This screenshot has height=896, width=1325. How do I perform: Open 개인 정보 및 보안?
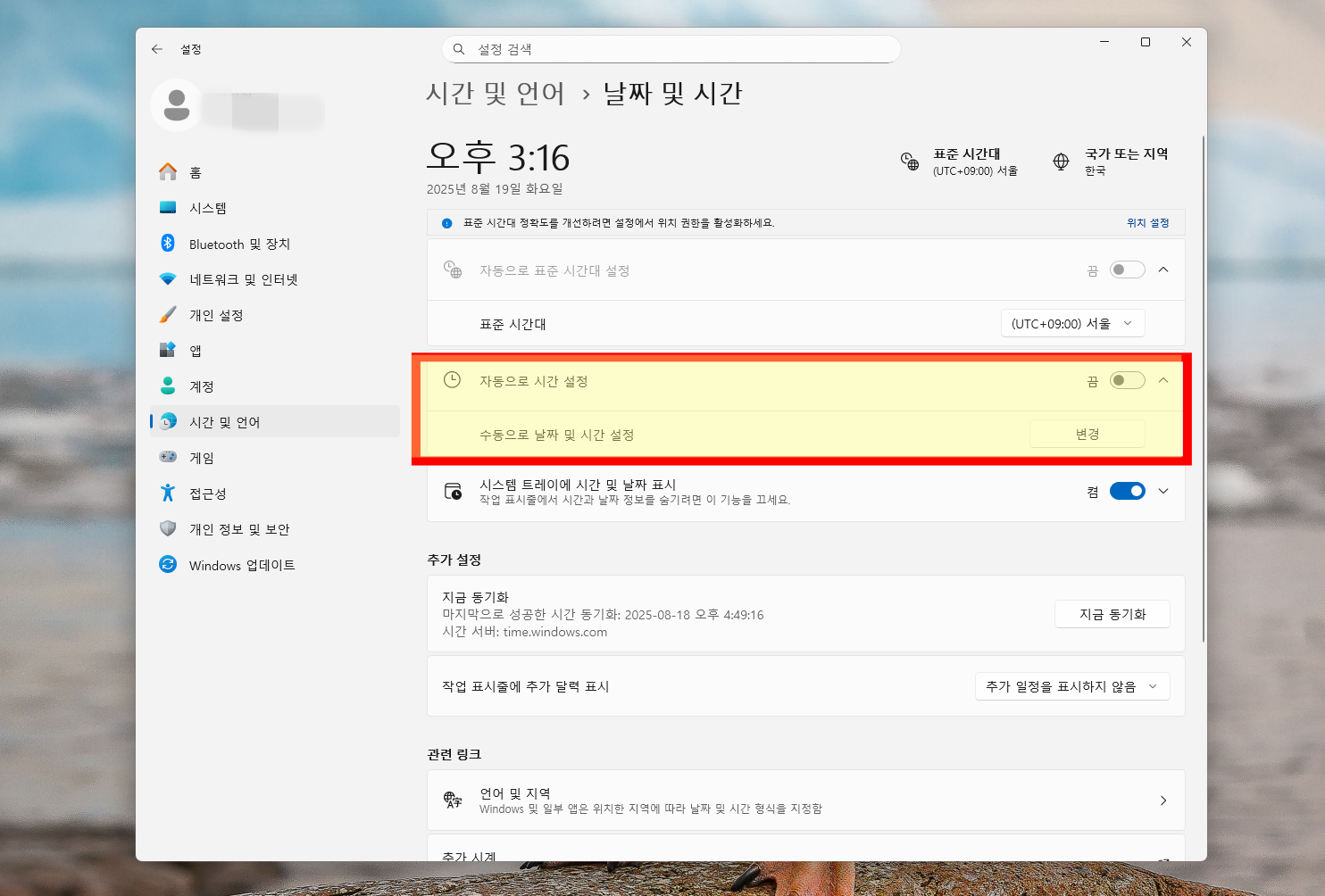coord(275,528)
